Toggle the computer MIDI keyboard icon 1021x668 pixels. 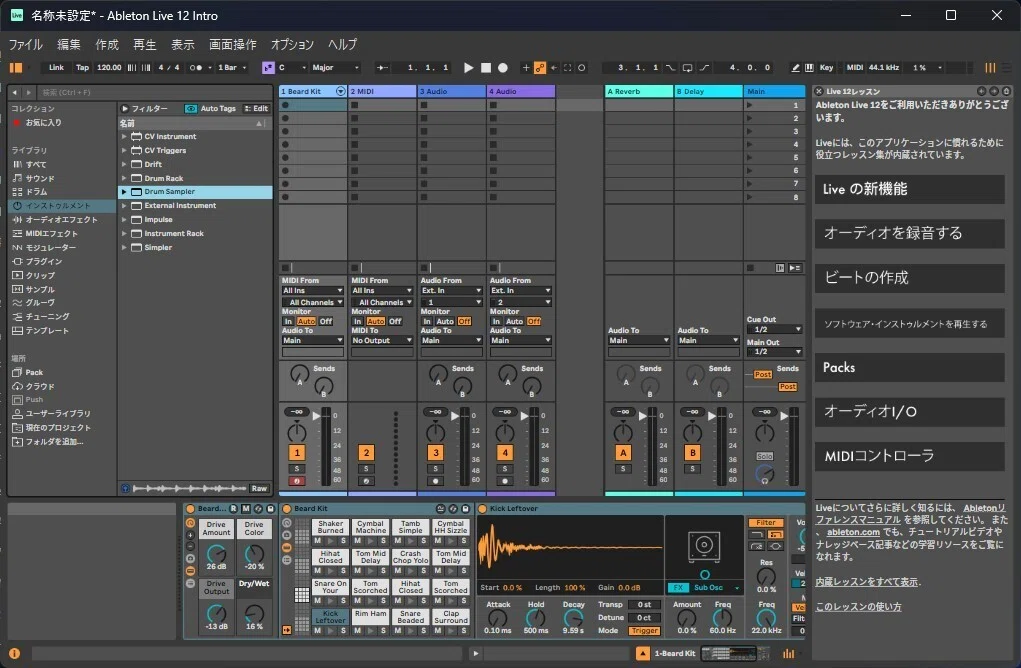click(x=809, y=68)
